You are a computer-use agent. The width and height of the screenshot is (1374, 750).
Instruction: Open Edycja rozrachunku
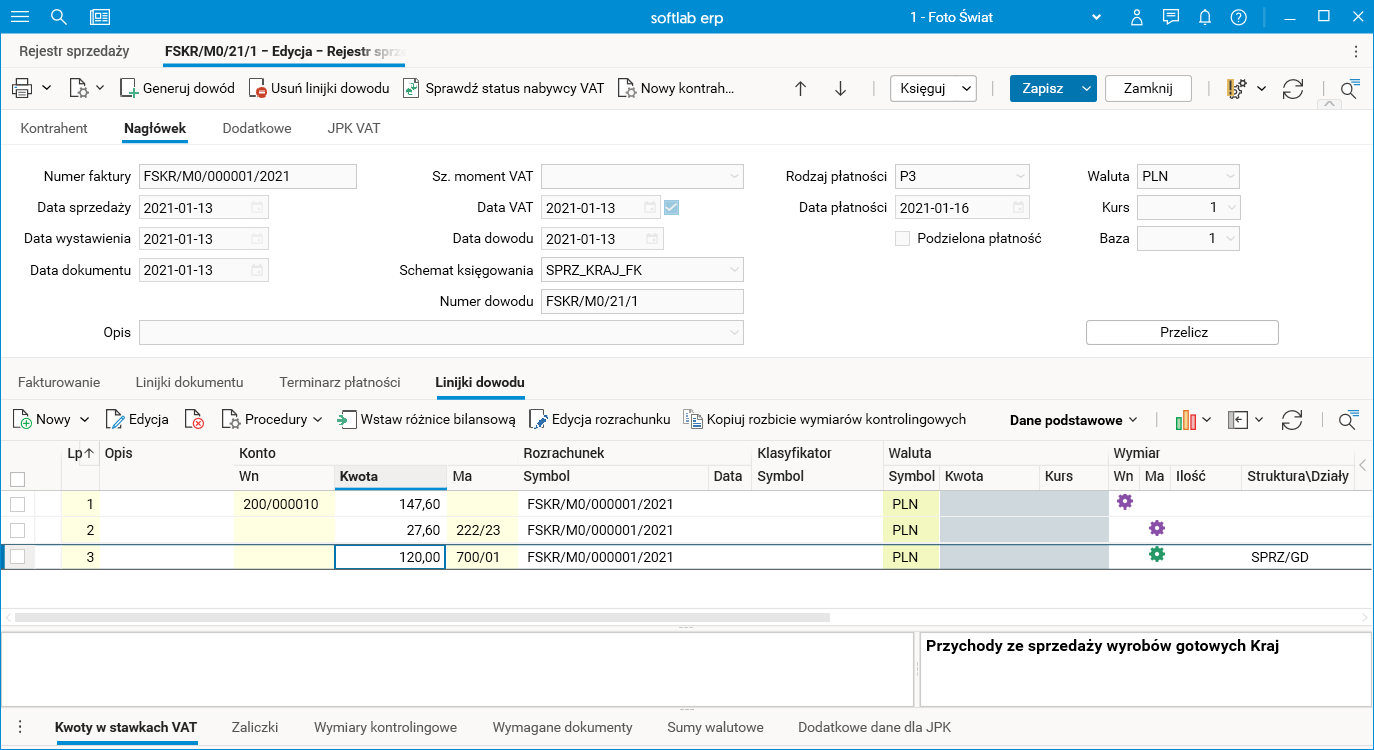point(538,420)
